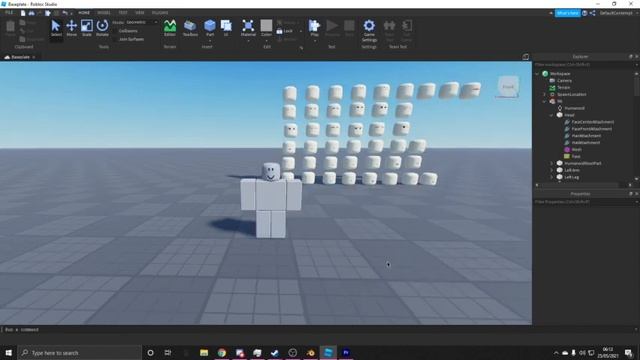The image size is (640, 360).
Task: Click into Explorer filter workspace field
Action: [584, 64]
